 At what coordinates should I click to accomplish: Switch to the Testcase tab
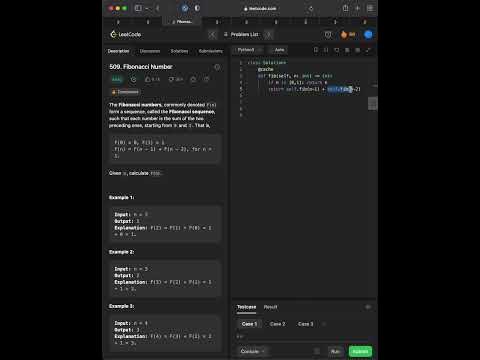click(247, 307)
